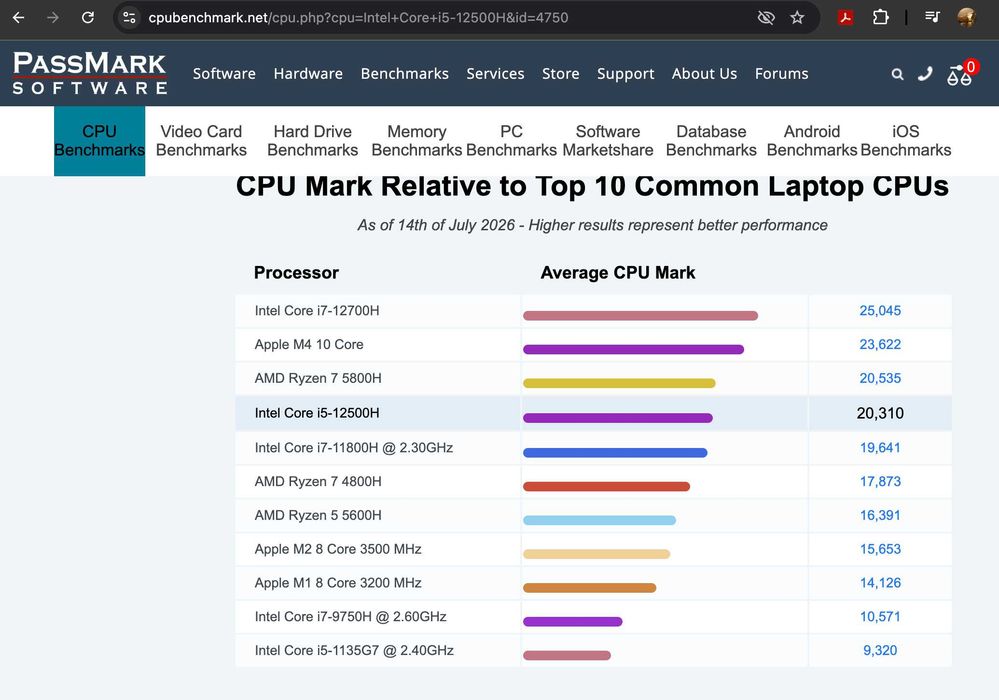Open the media controls icon in toolbar
999x700 pixels.
click(932, 17)
